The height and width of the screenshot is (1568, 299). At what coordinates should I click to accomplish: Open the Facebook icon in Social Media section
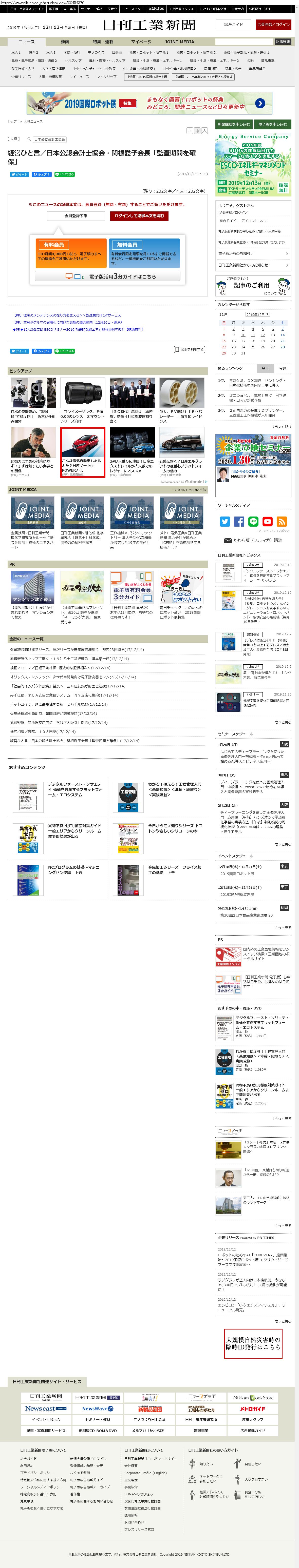pyautogui.click(x=239, y=522)
